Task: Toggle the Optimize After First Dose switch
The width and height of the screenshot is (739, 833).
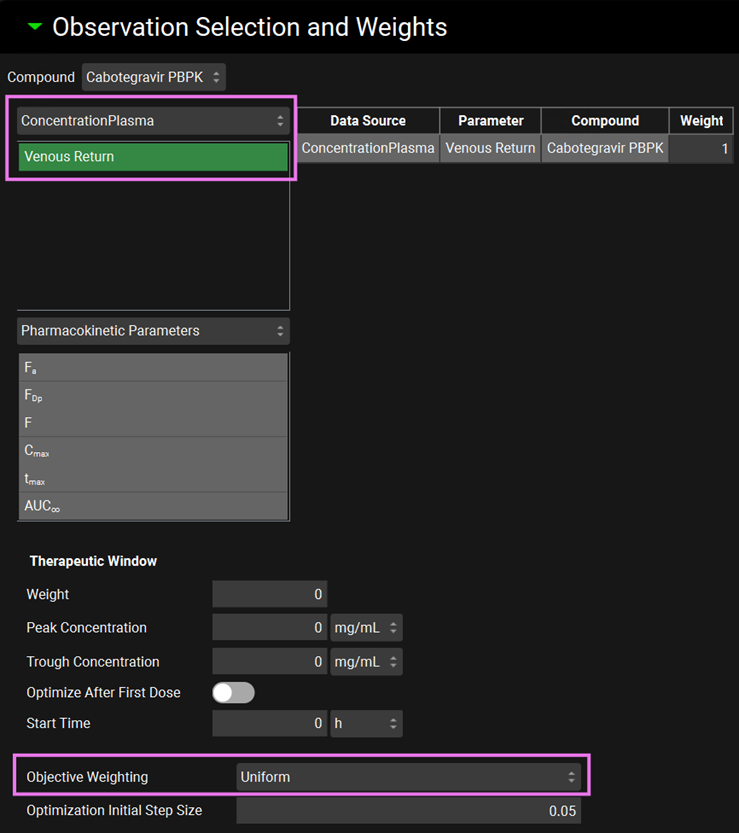Action: tap(233, 692)
